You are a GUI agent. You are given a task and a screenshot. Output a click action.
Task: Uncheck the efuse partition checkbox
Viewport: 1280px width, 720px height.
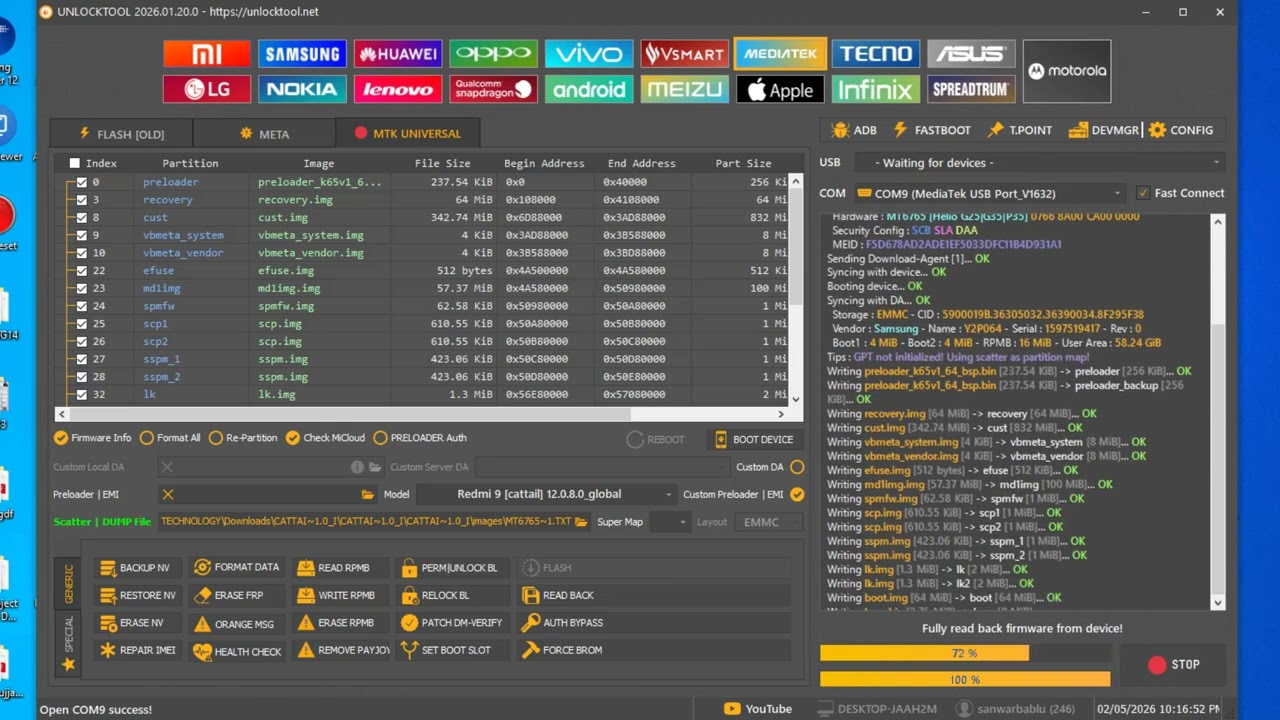click(x=82, y=271)
